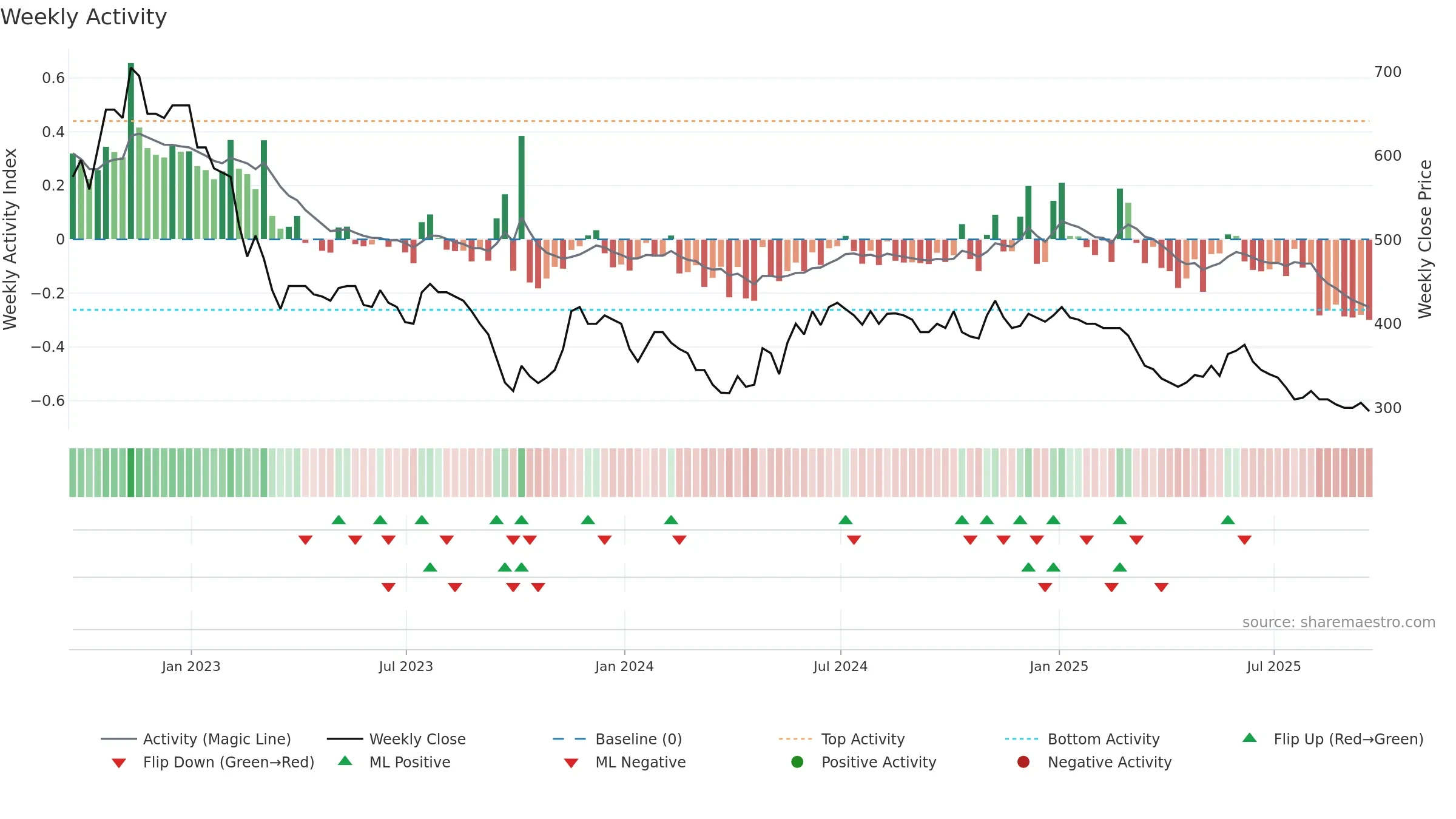This screenshot has width=1456, height=819.
Task: Select the last ML Negative marker in early 2025
Action: [1162, 587]
